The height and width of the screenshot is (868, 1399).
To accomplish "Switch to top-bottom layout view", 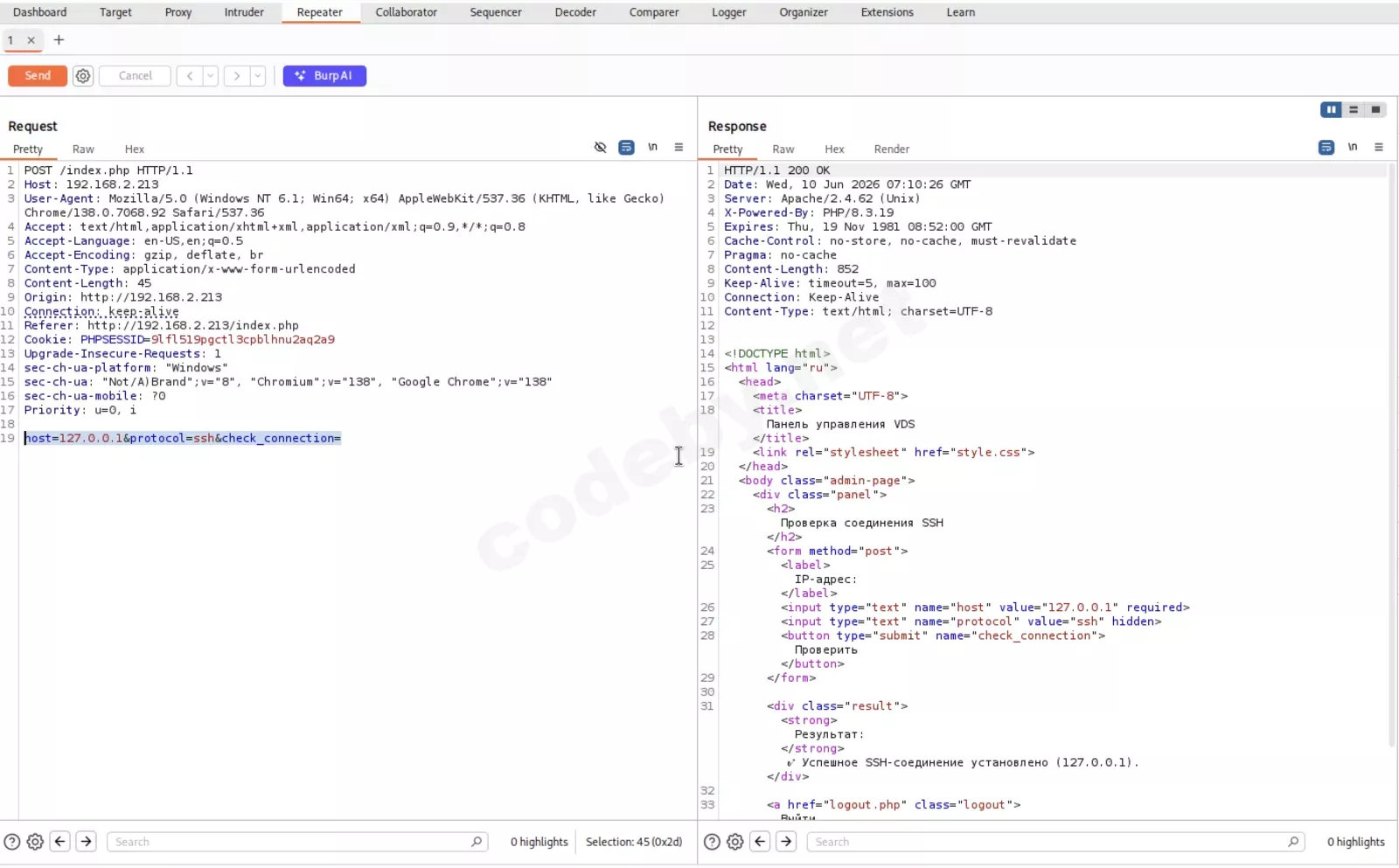I will [1354, 109].
